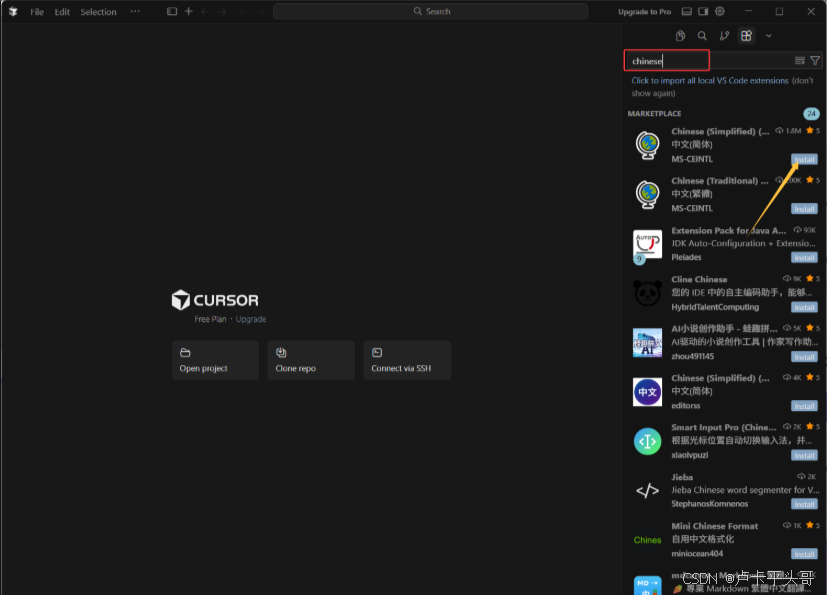Expand the chevron next to Extensions icon
Screen dimensions: 827x595
(x=768, y=36)
